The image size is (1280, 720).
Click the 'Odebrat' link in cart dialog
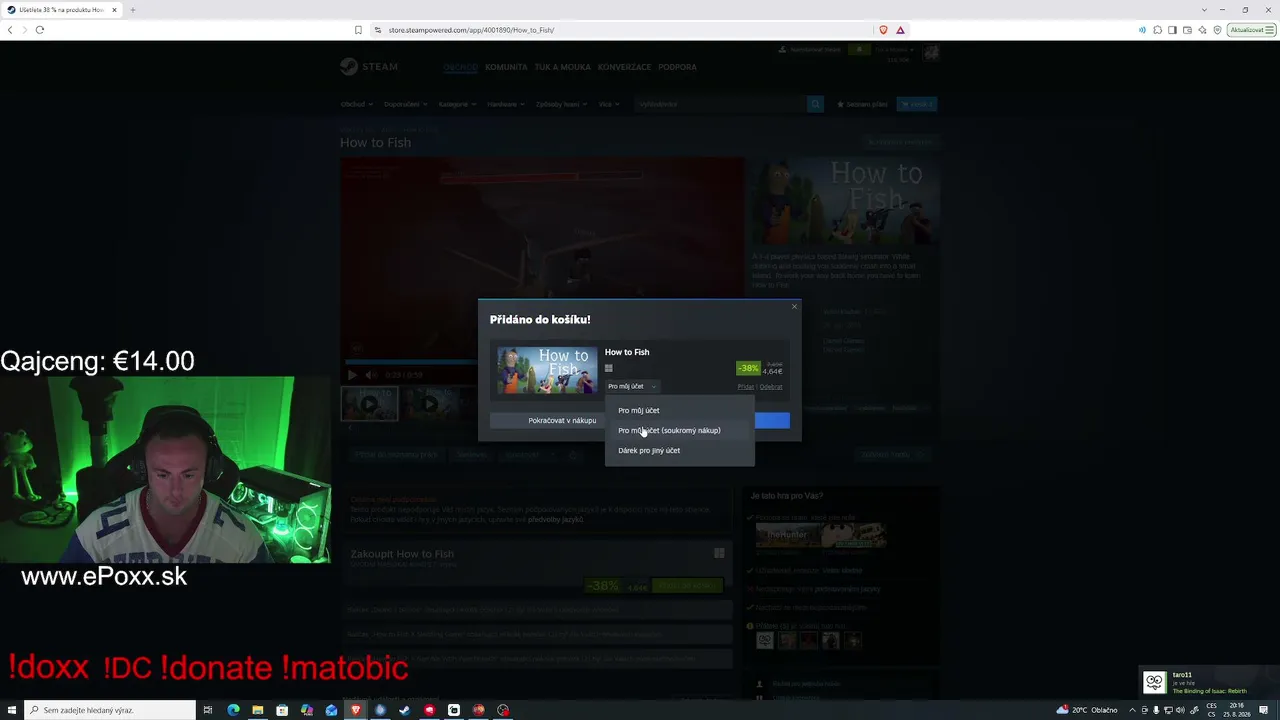click(771, 387)
